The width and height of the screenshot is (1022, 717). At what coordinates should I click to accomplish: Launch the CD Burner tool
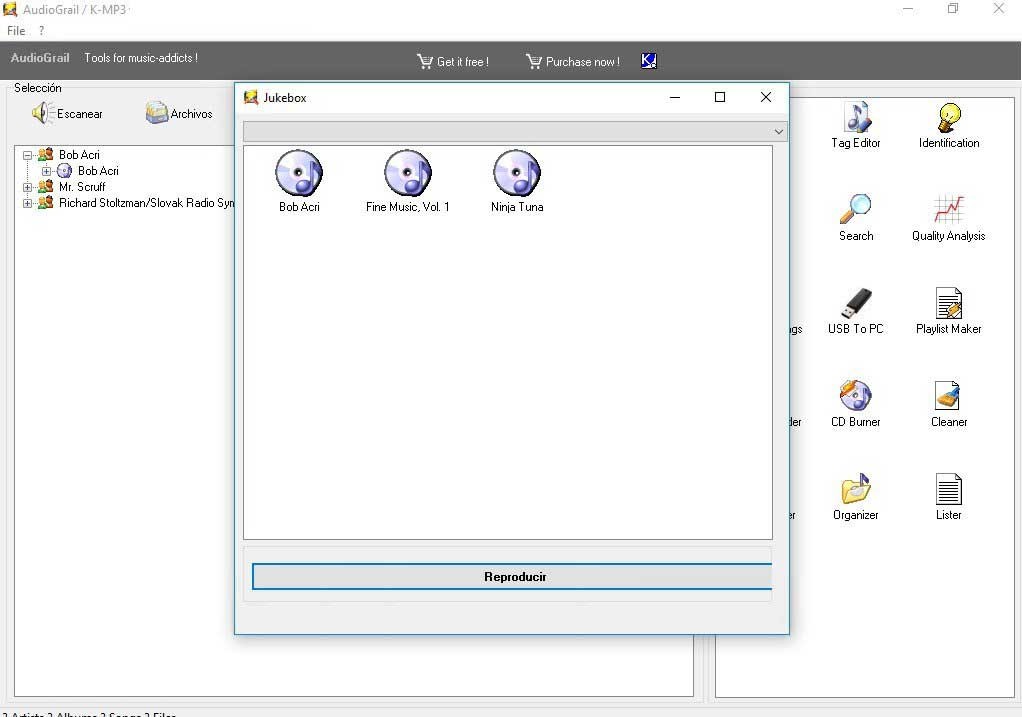pyautogui.click(x=856, y=397)
